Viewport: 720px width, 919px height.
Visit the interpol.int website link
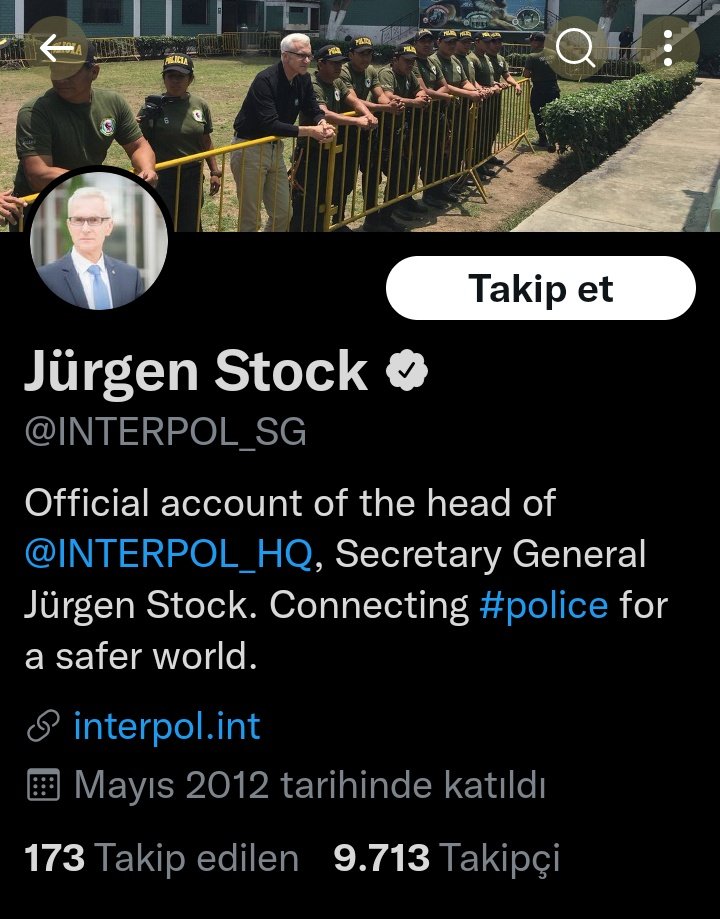click(167, 726)
